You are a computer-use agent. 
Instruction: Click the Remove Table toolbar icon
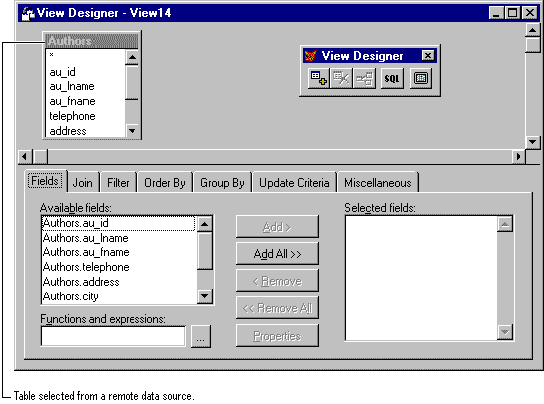coord(341,78)
